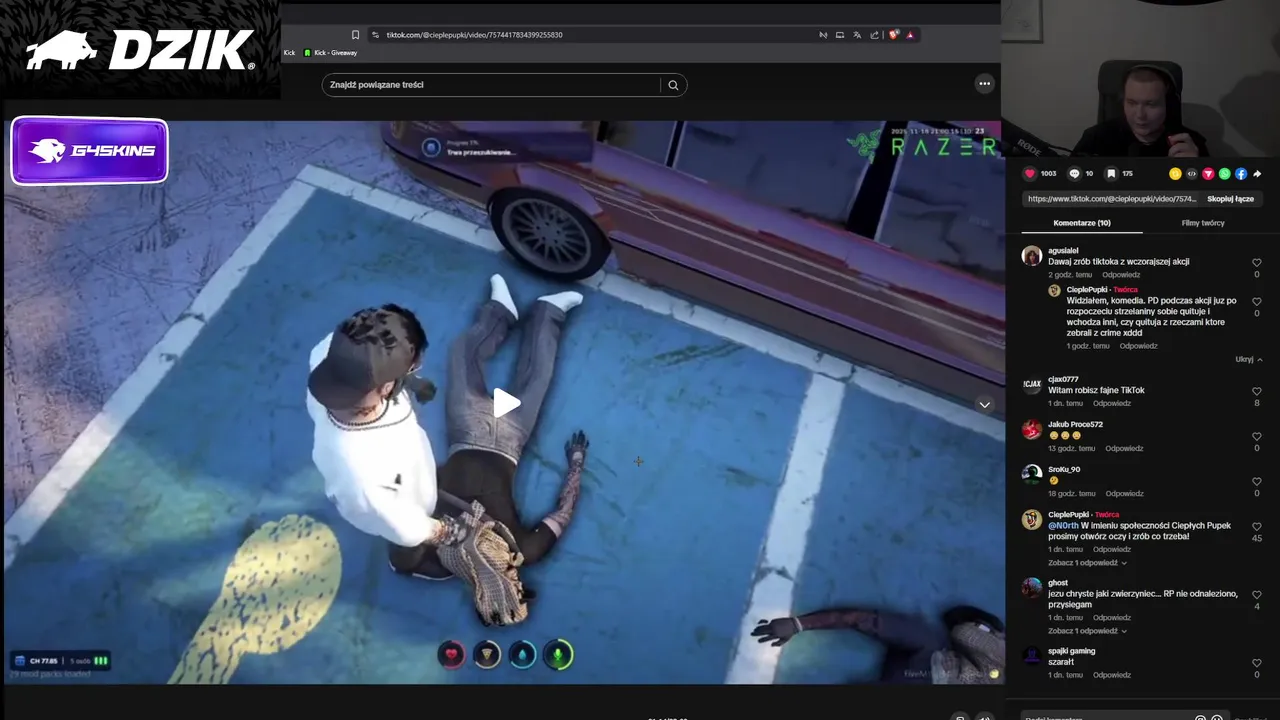The height and width of the screenshot is (720, 1280).
Task: Select the video URL link field
Action: 1112,199
